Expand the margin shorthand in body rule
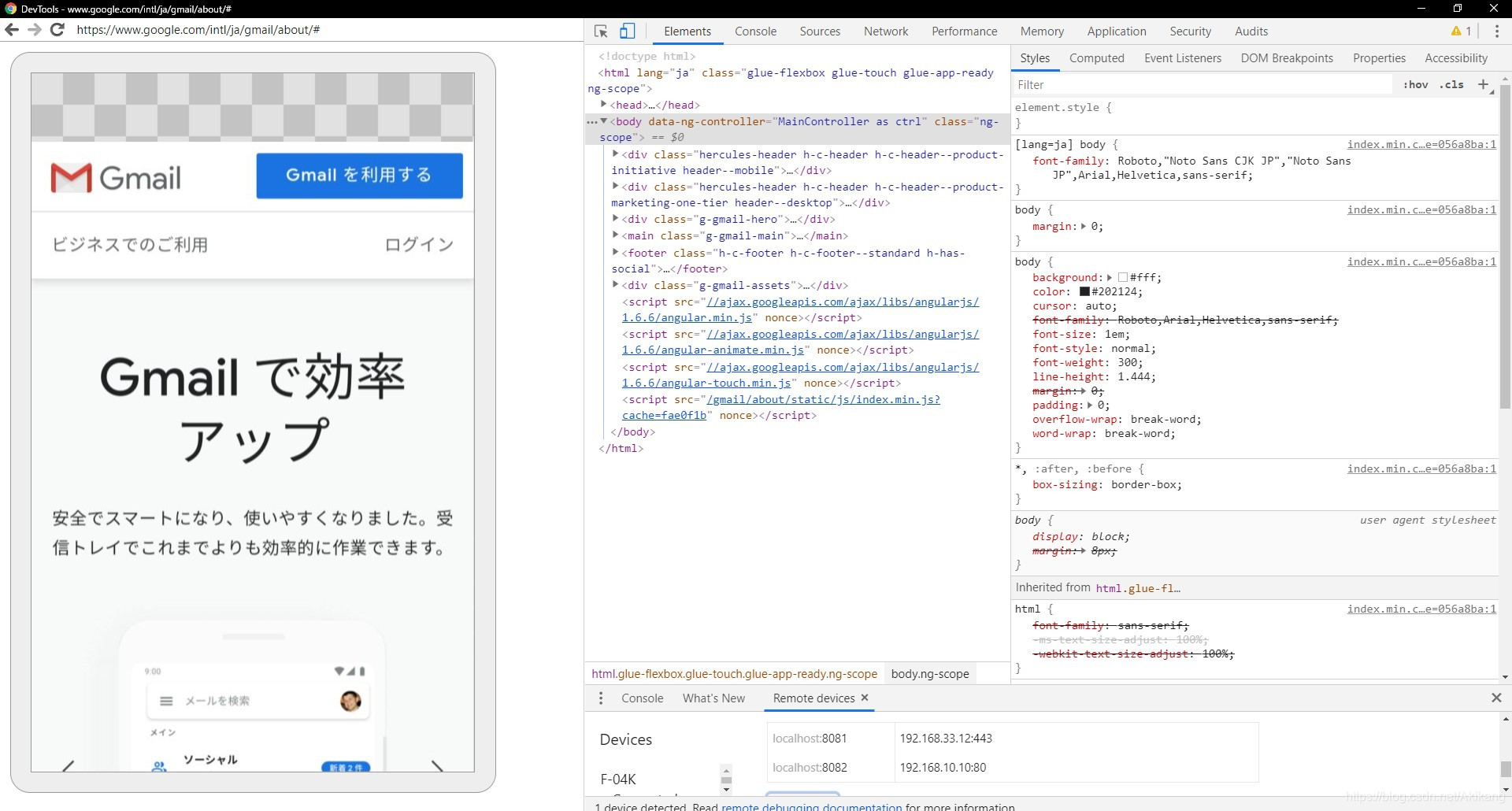 1084,227
